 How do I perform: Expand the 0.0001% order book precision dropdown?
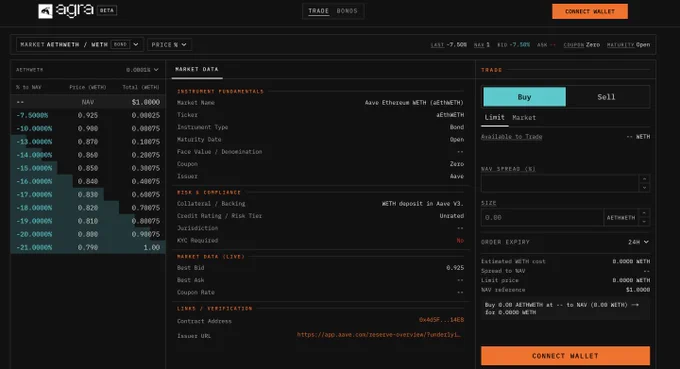142,70
